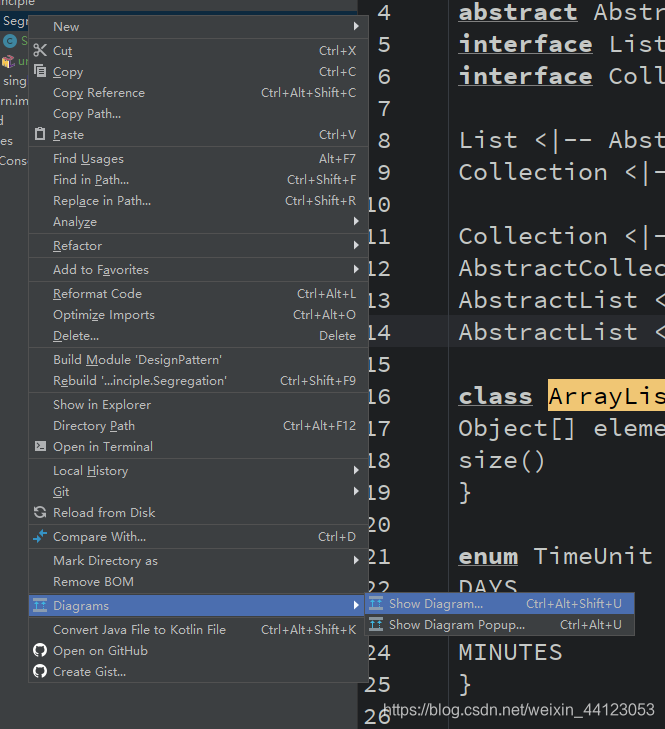This screenshot has width=665, height=729.
Task: Click 'MINUTES' text in editor
Action: point(511,652)
